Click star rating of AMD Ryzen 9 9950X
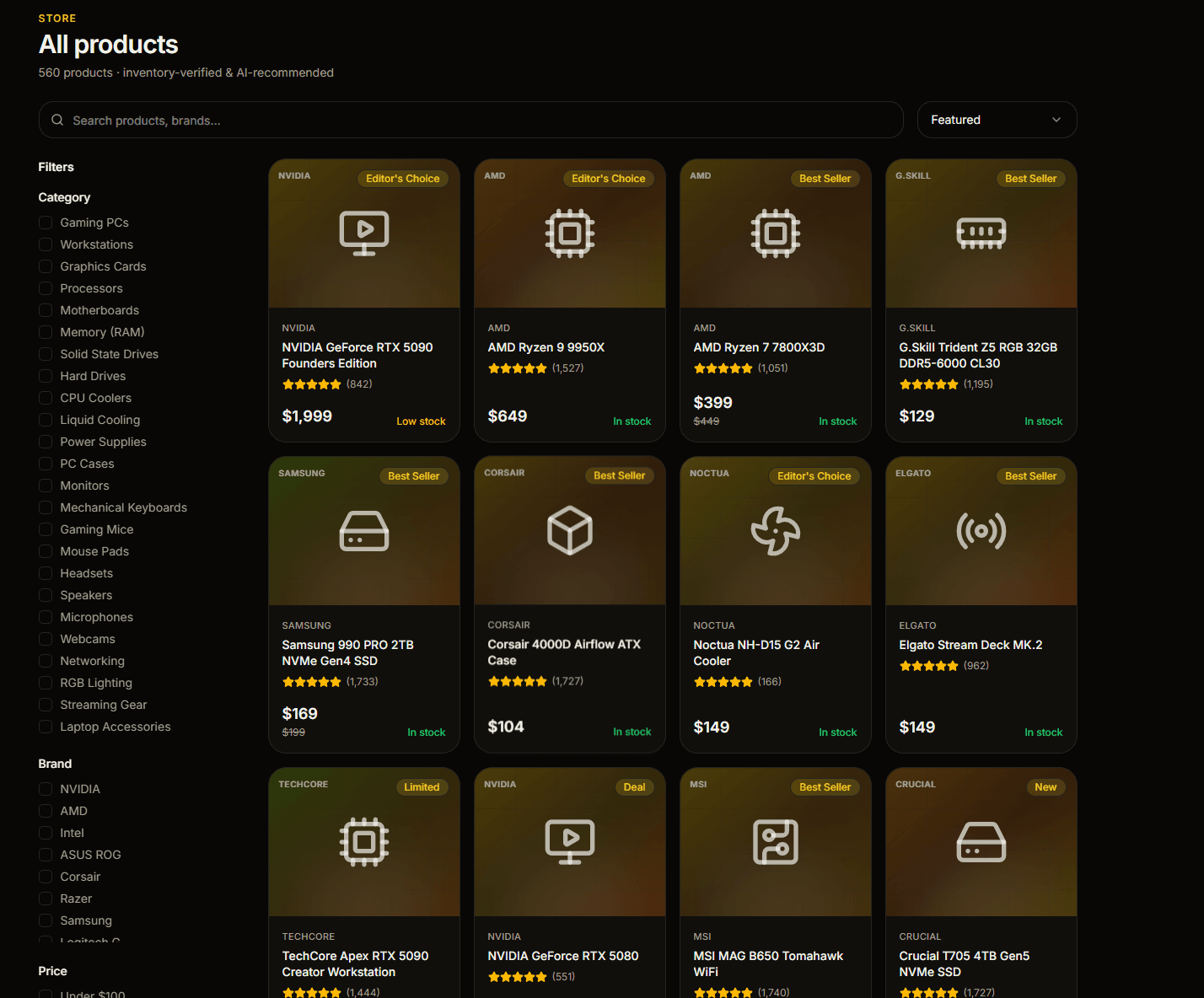Viewport: 1204px width, 998px height. [x=518, y=368]
